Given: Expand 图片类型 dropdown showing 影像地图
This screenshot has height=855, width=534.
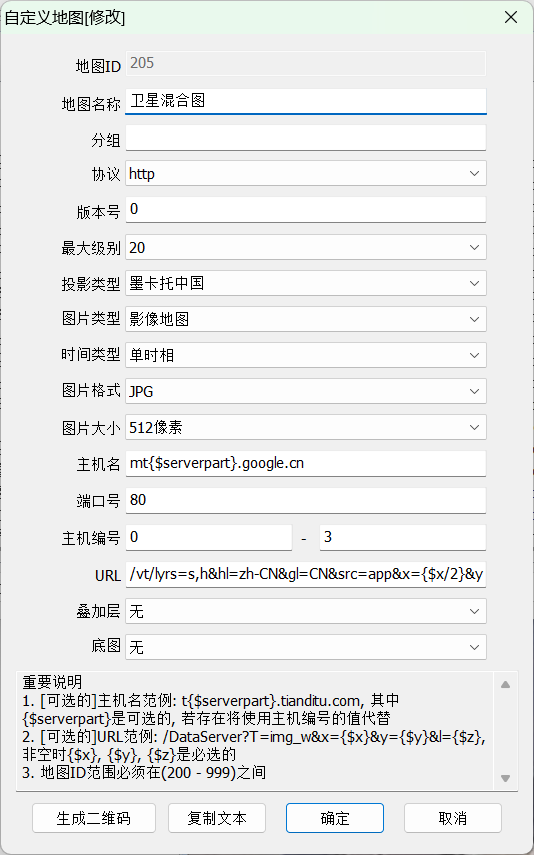Looking at the screenshot, I should click(305, 320).
